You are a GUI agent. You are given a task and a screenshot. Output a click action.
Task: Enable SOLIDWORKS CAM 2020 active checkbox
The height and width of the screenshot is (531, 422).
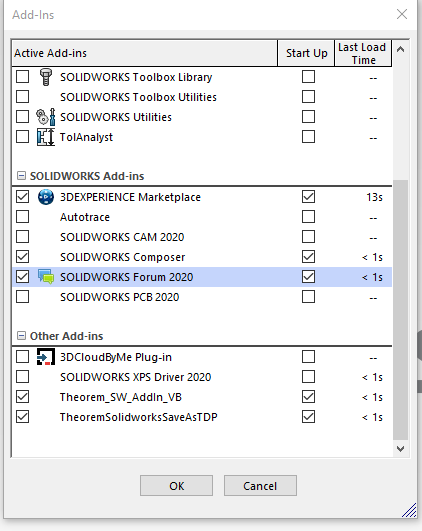pos(23,237)
